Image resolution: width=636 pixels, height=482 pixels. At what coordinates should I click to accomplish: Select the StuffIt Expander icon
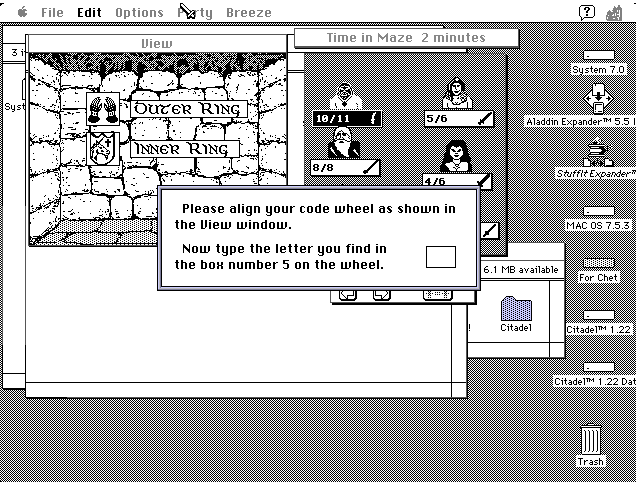pyautogui.click(x=598, y=152)
